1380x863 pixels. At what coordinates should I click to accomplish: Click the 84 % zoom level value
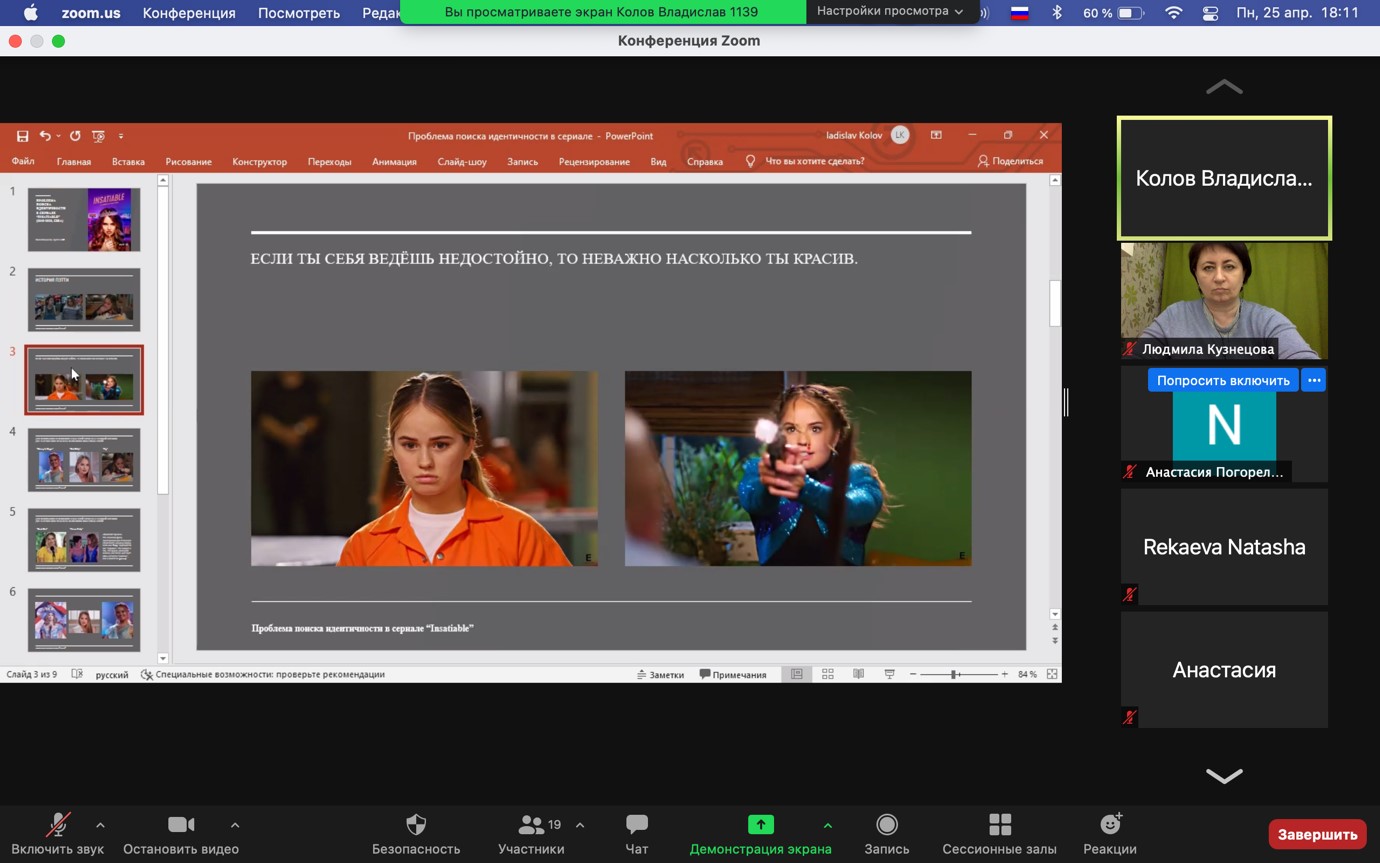tap(1027, 675)
